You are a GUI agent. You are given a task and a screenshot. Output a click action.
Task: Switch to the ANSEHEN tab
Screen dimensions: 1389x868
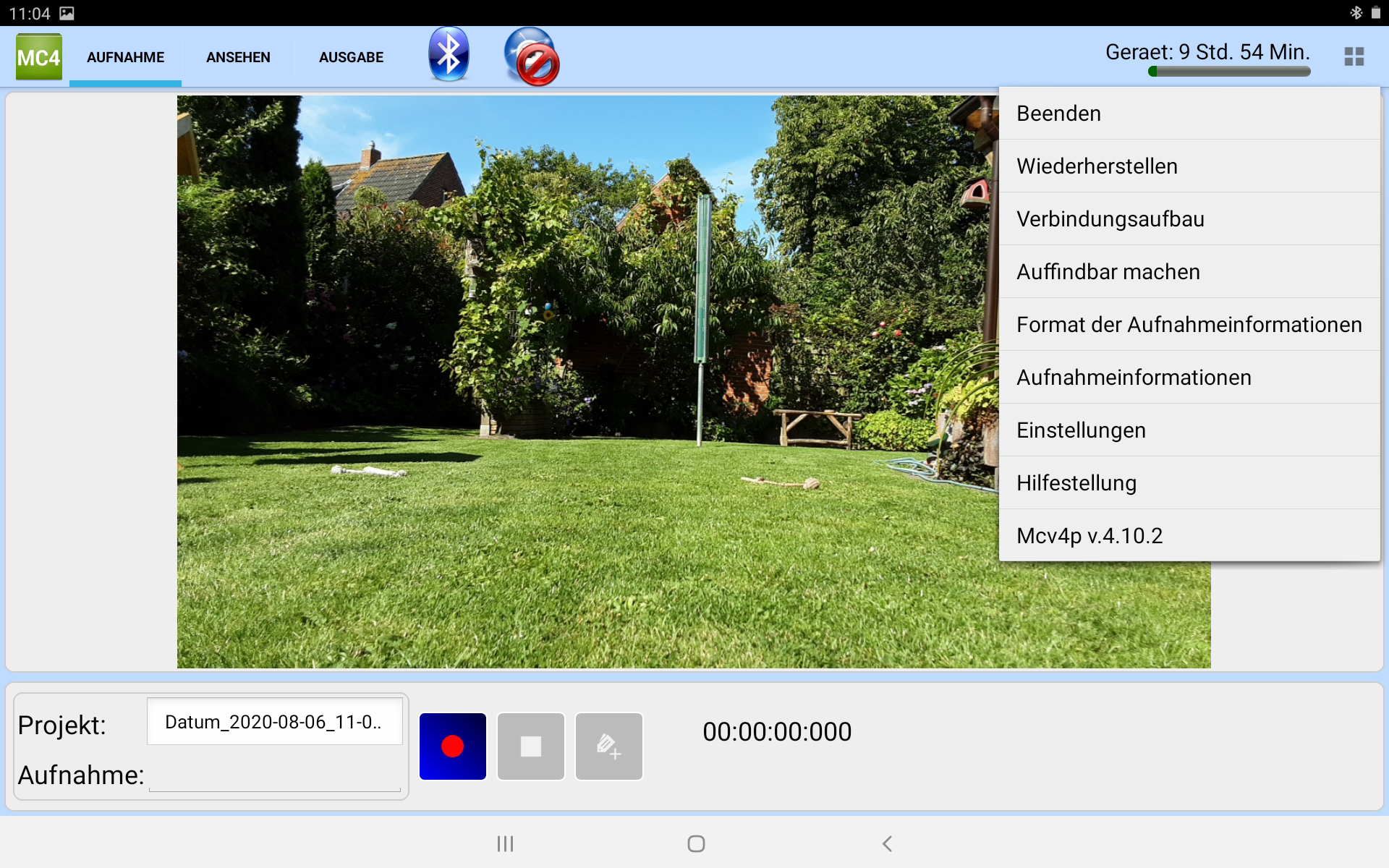pos(238,57)
